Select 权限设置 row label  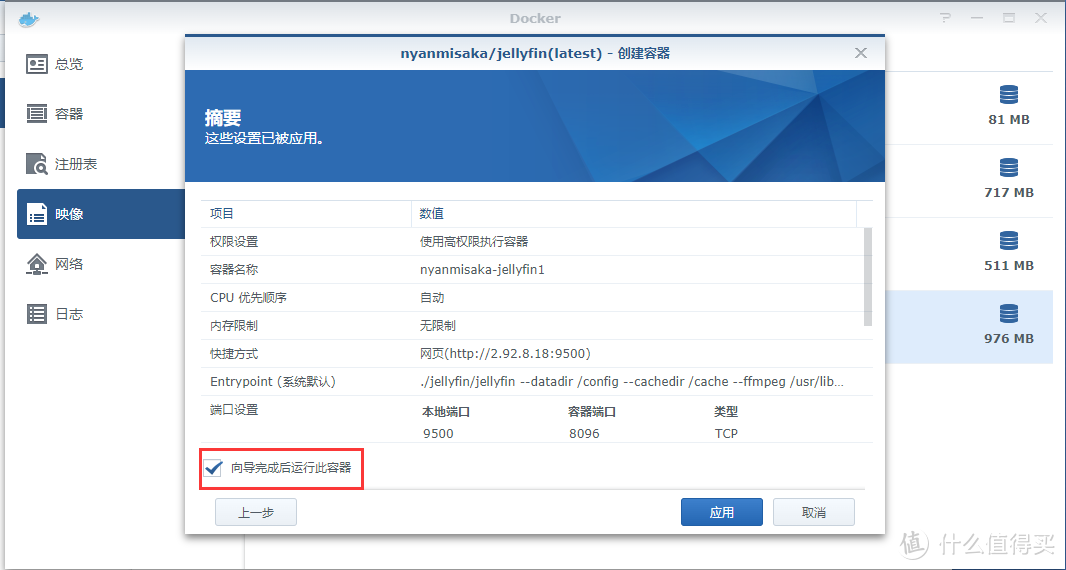pos(234,241)
